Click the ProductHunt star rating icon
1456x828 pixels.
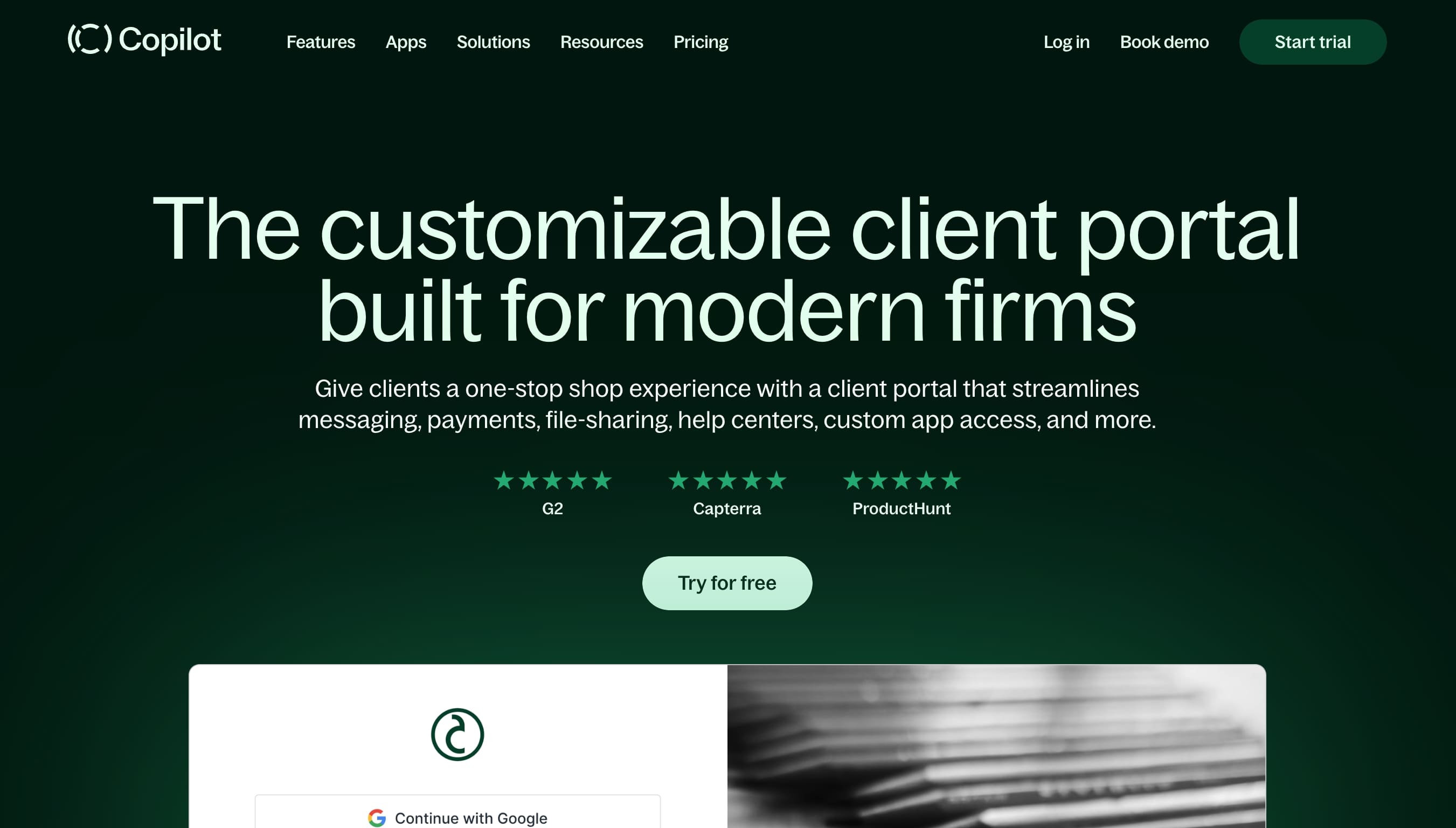[901, 481]
